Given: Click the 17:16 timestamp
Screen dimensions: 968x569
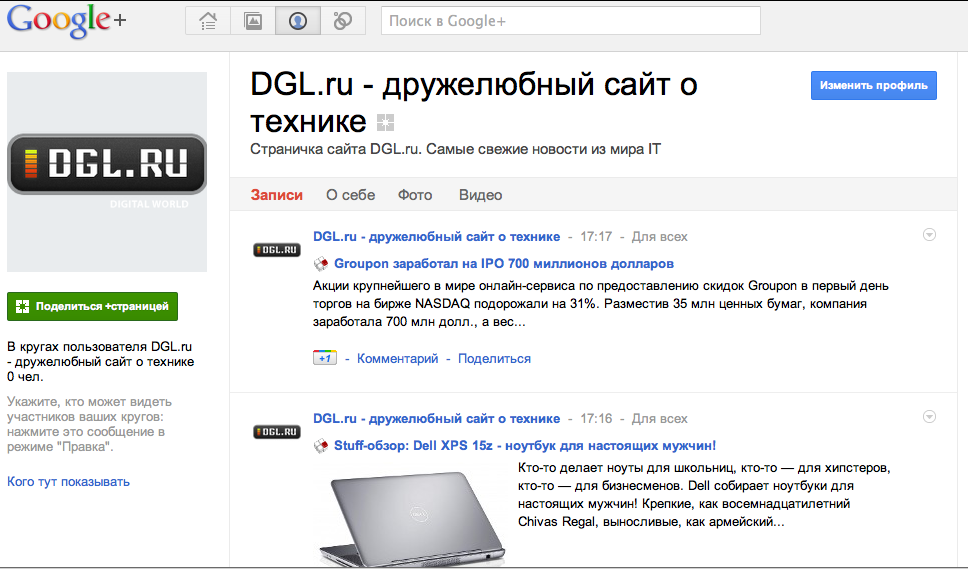Looking at the screenshot, I should pos(596,418).
